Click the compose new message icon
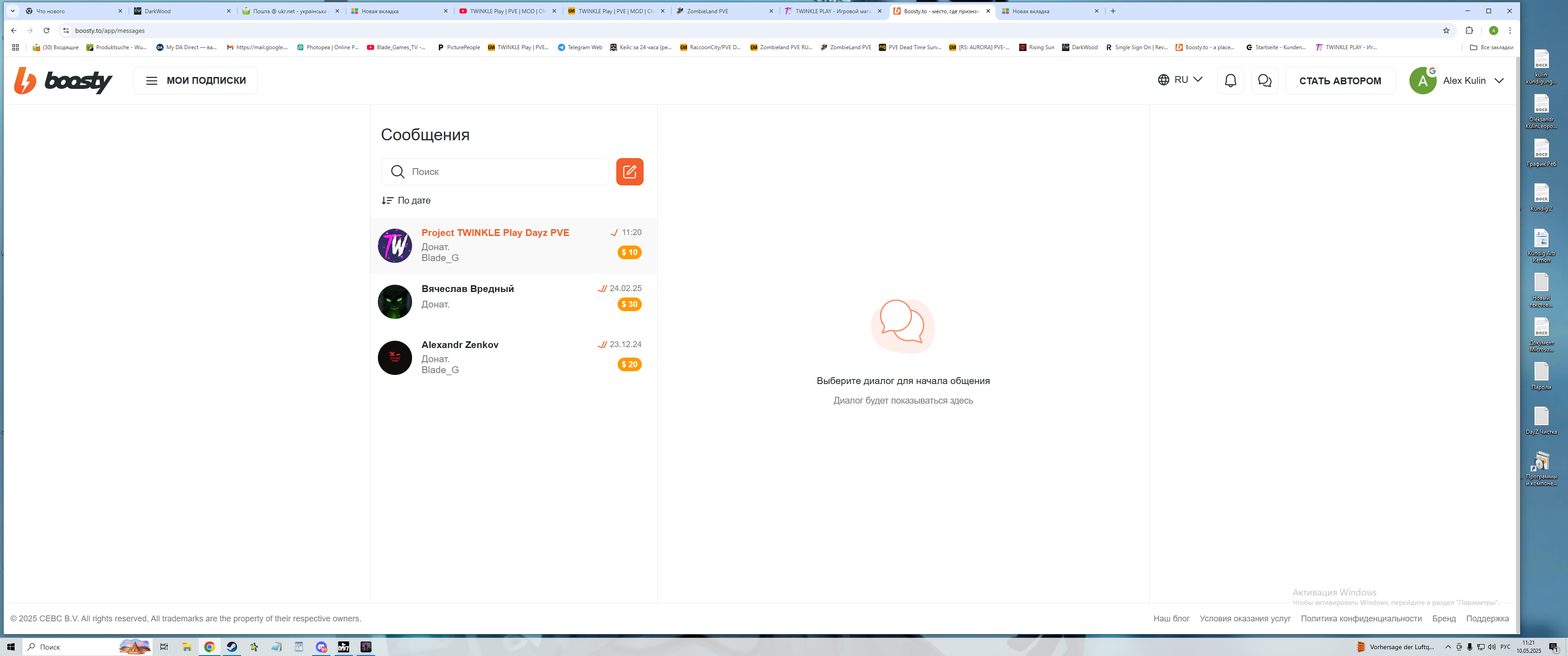This screenshot has width=1568, height=656. click(x=629, y=172)
